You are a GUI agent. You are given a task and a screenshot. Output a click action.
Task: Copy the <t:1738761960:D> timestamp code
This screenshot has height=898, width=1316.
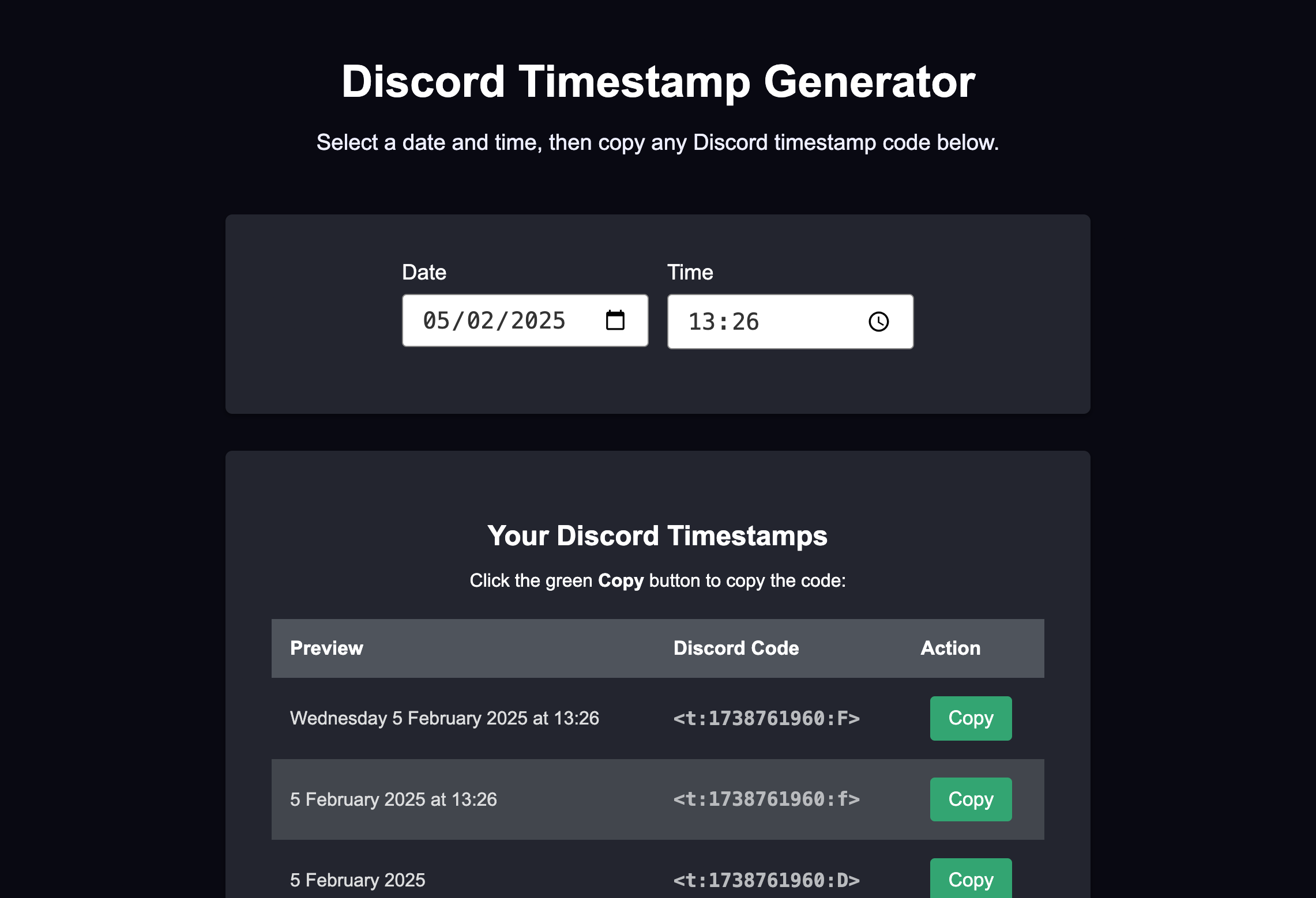coord(971,878)
